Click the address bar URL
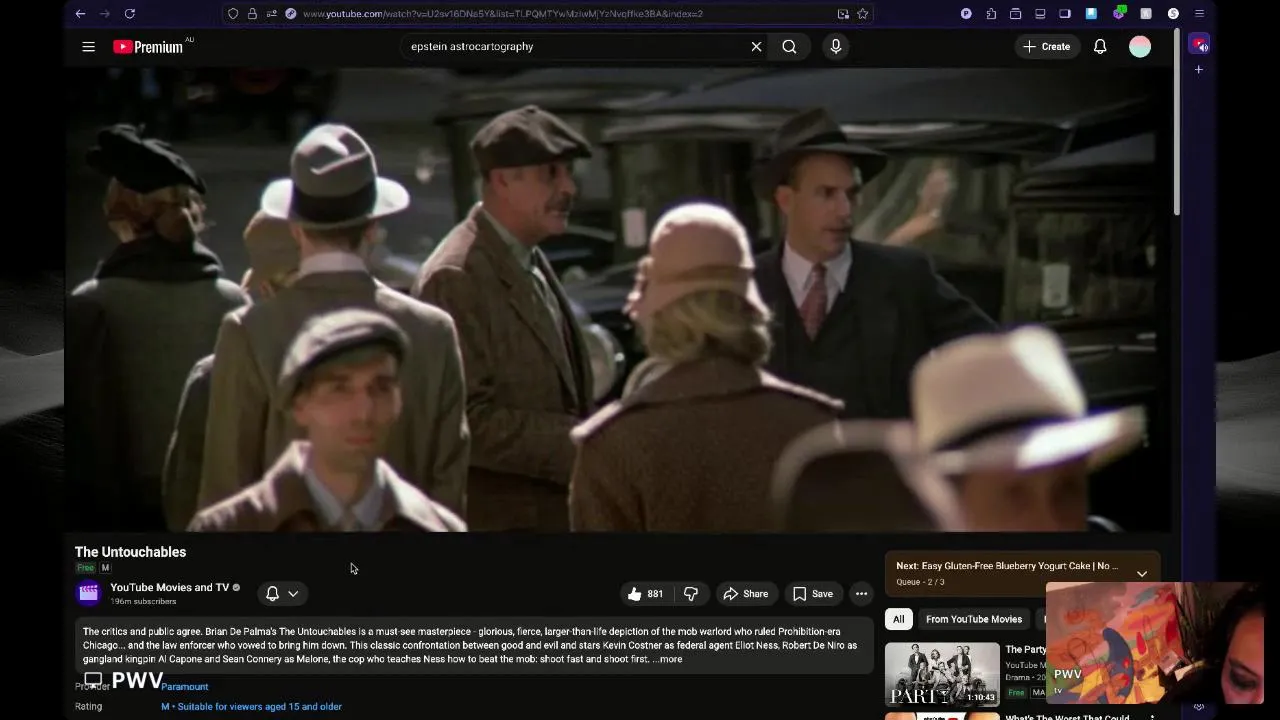 pos(502,14)
